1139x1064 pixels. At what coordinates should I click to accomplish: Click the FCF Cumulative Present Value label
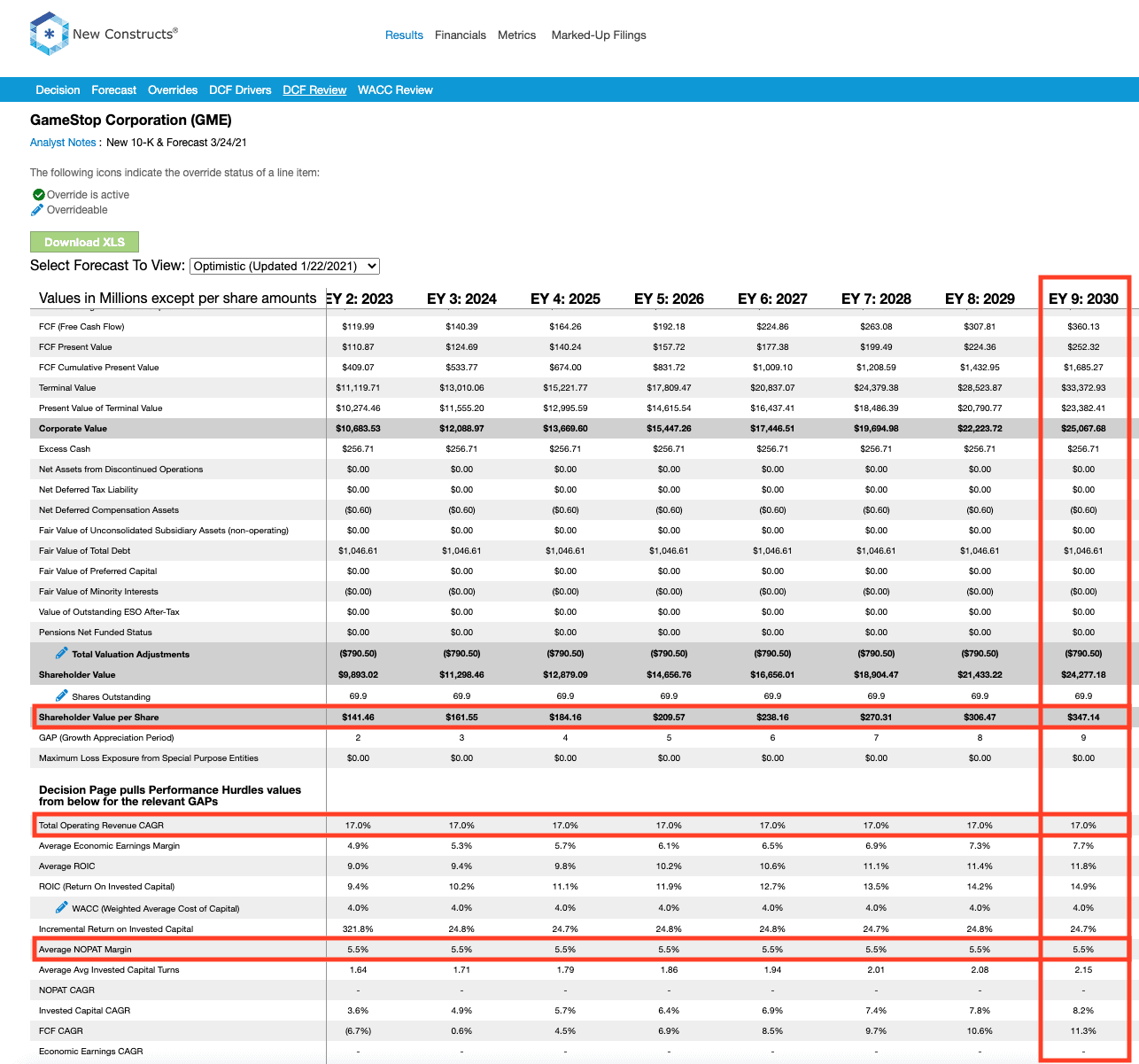coord(99,368)
